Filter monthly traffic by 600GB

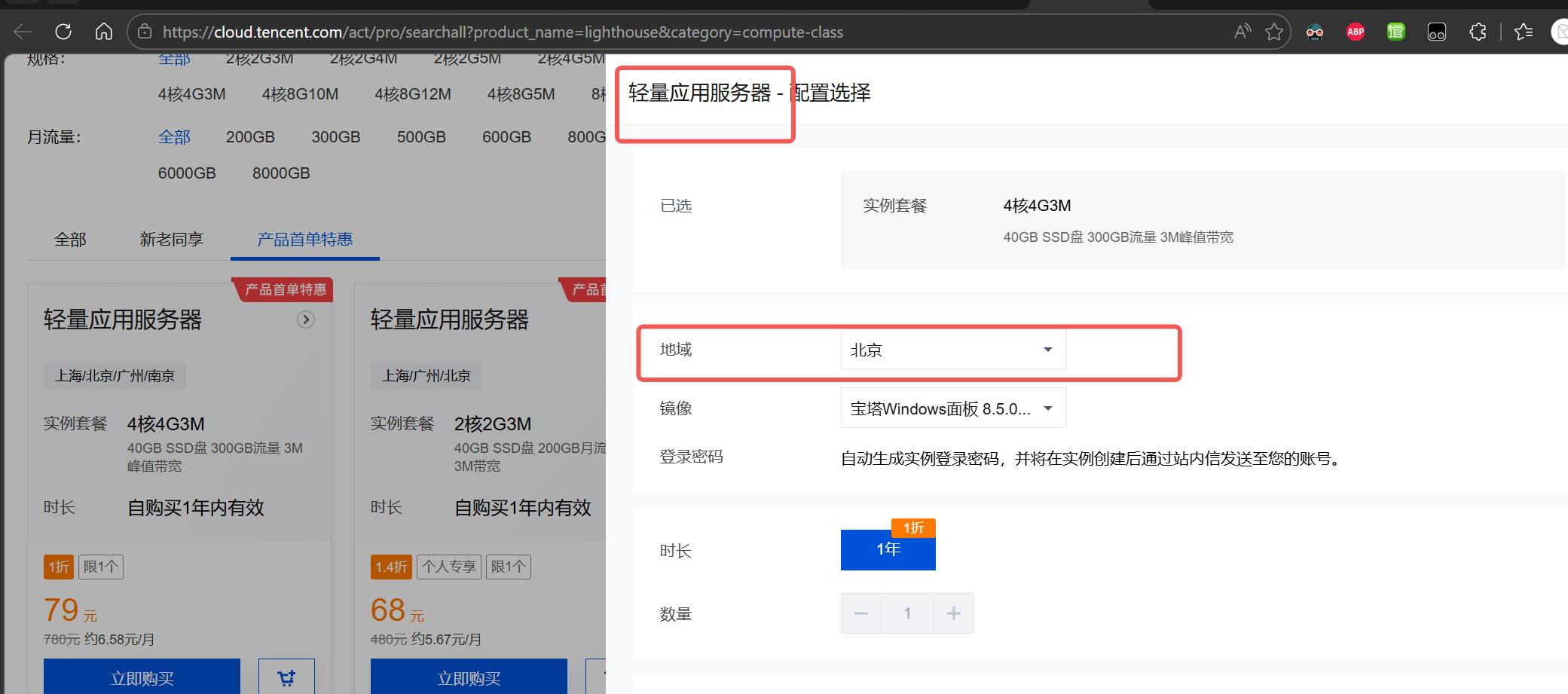tap(507, 137)
